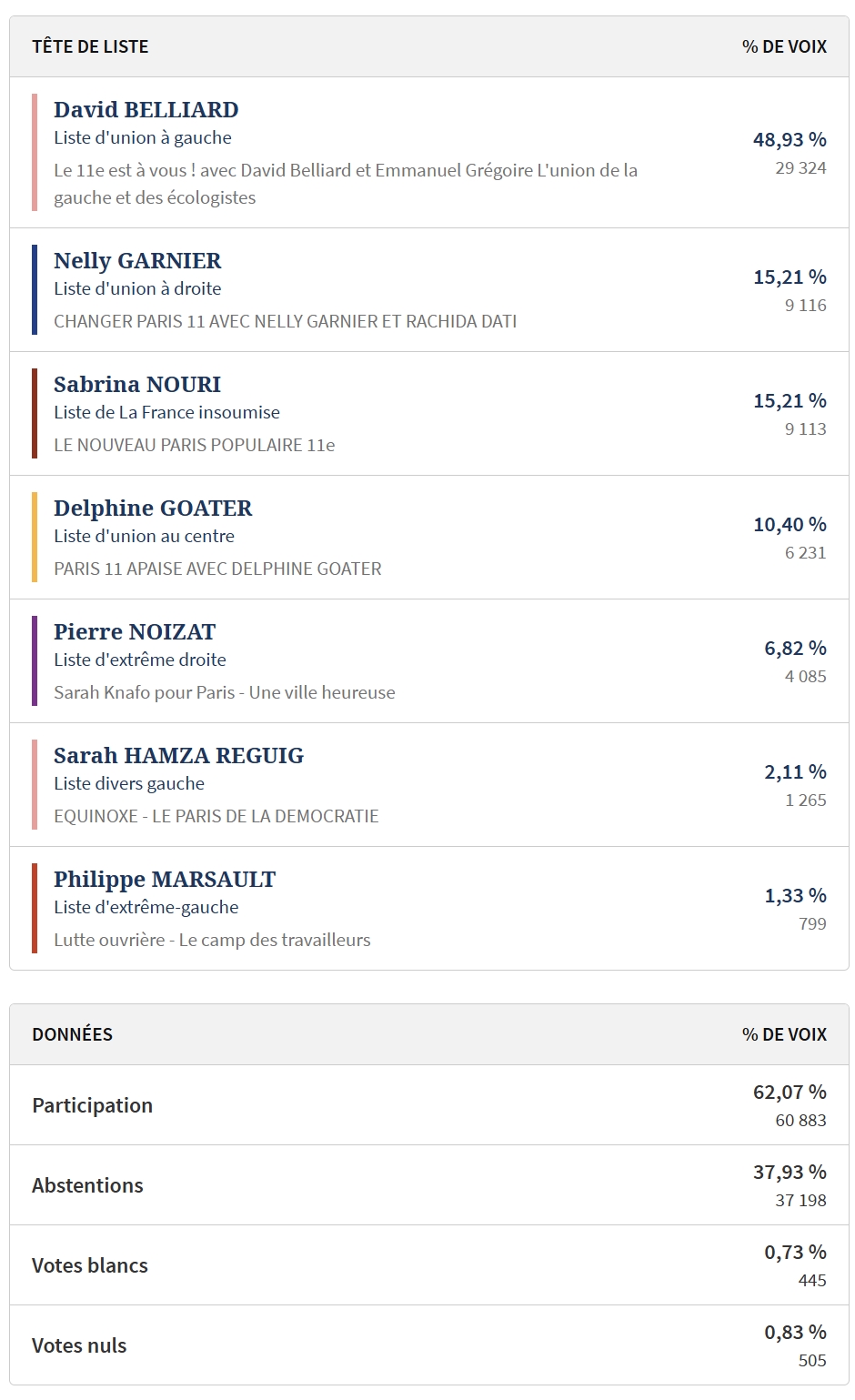Click the 48,93 % vote share figure

790,140
